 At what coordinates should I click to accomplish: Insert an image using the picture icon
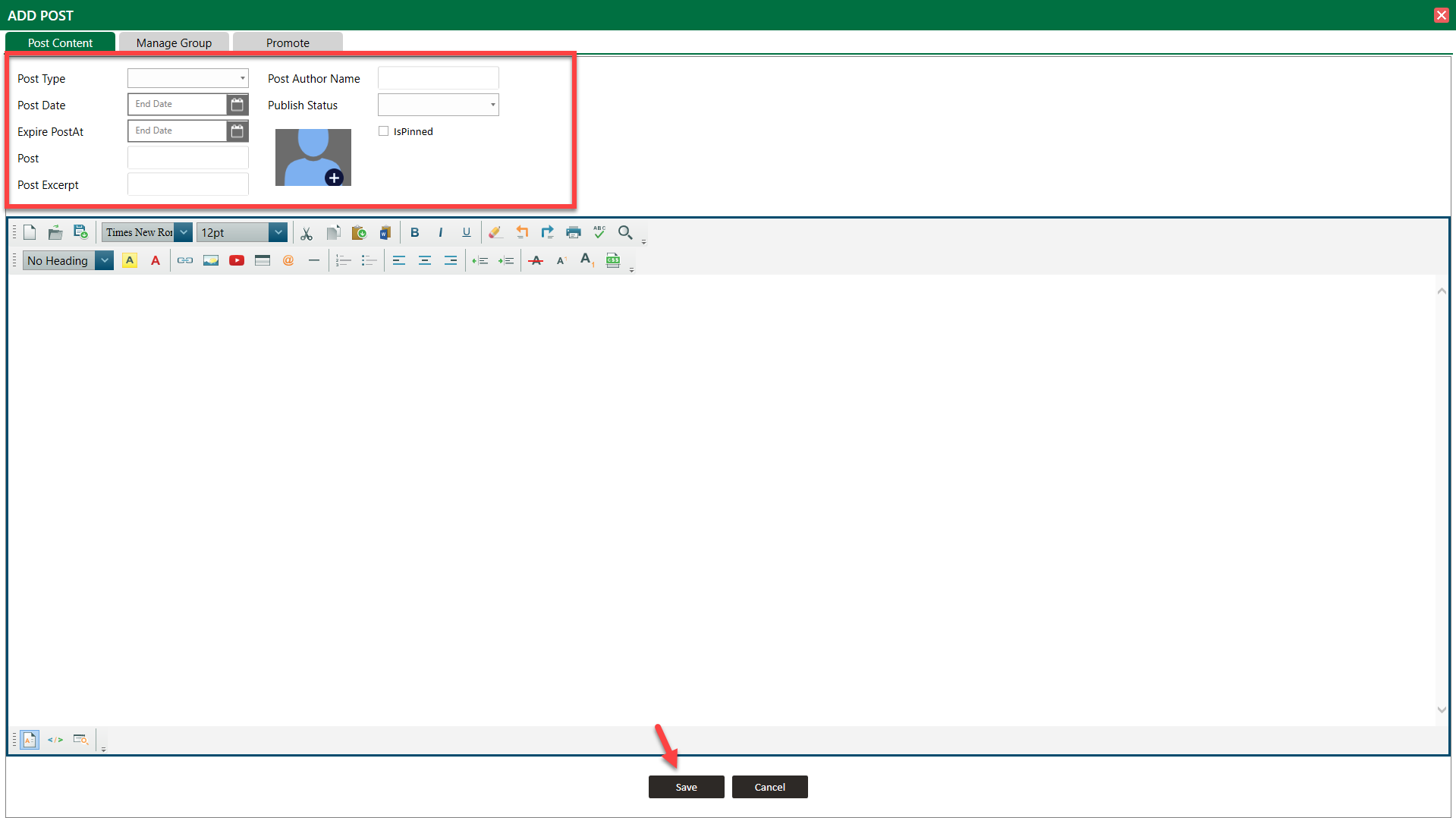211,261
